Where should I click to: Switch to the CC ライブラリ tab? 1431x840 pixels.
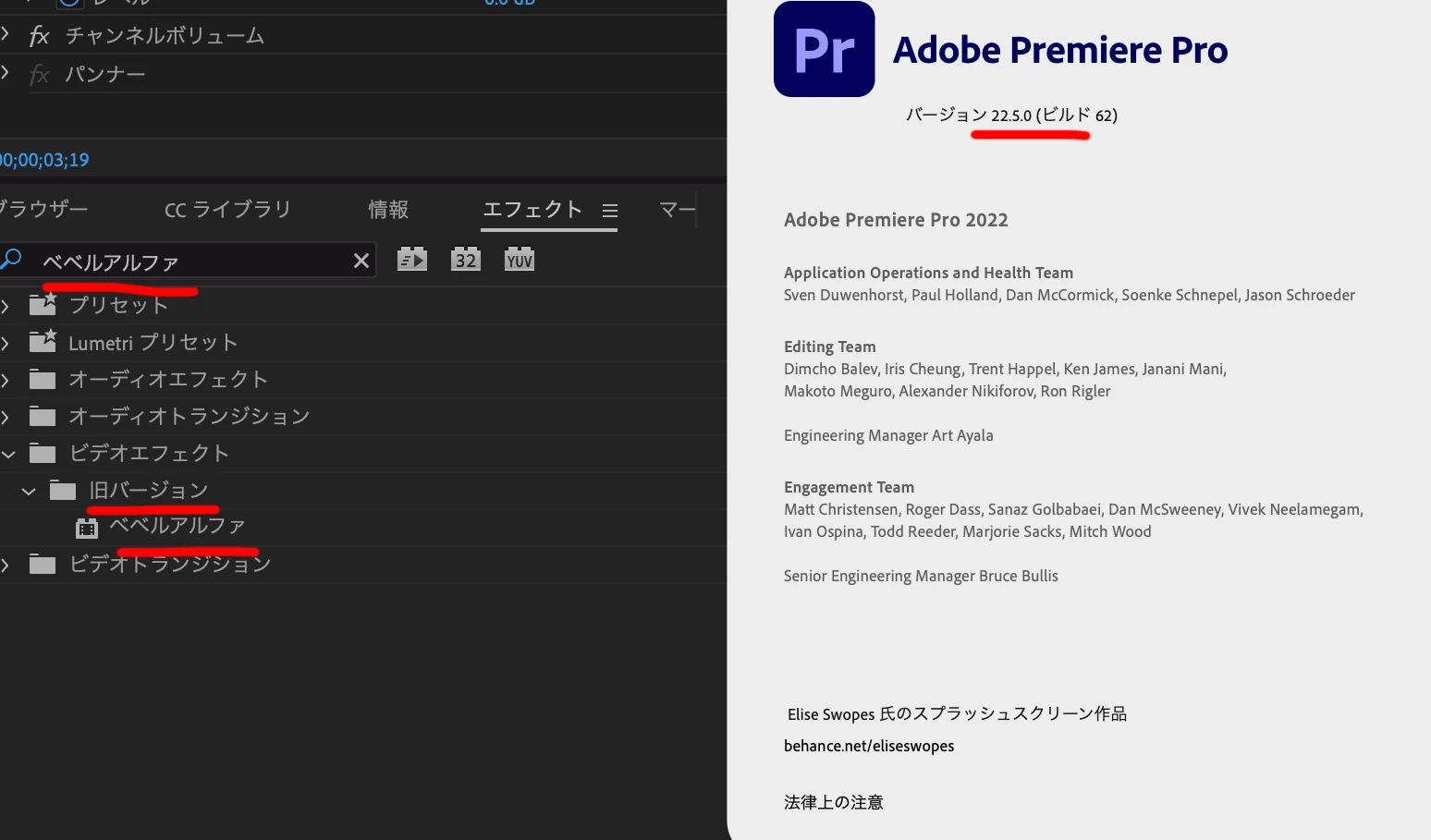point(227,210)
